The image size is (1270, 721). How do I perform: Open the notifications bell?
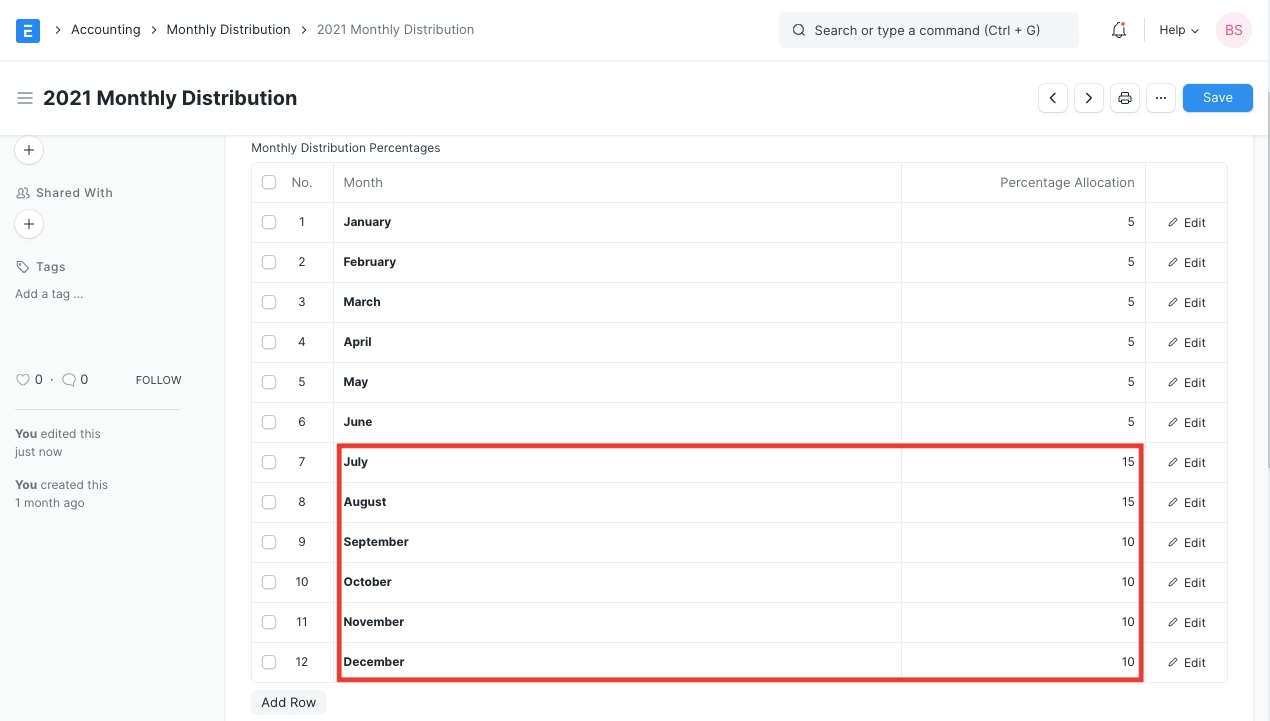[1119, 30]
